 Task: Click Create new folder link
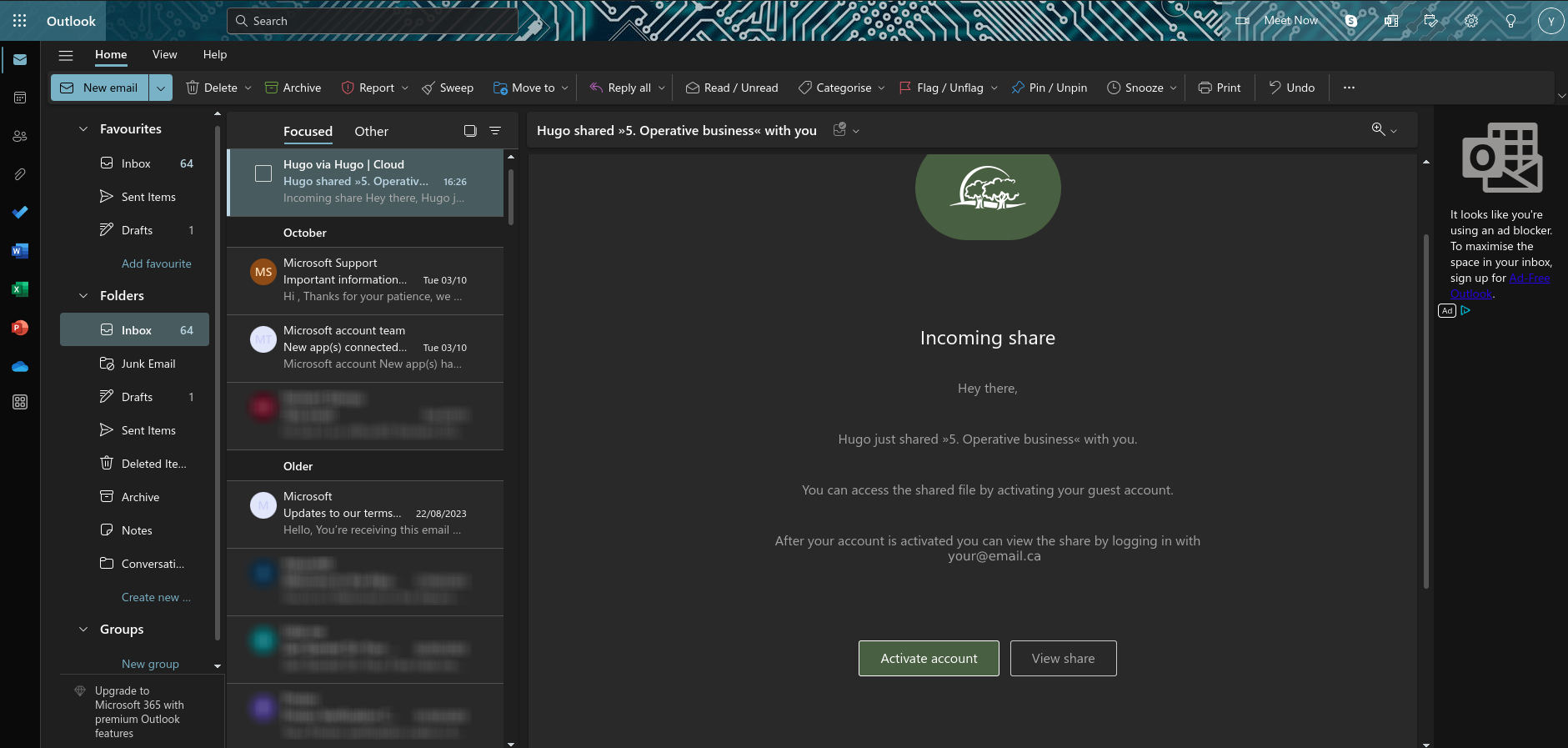tap(156, 597)
